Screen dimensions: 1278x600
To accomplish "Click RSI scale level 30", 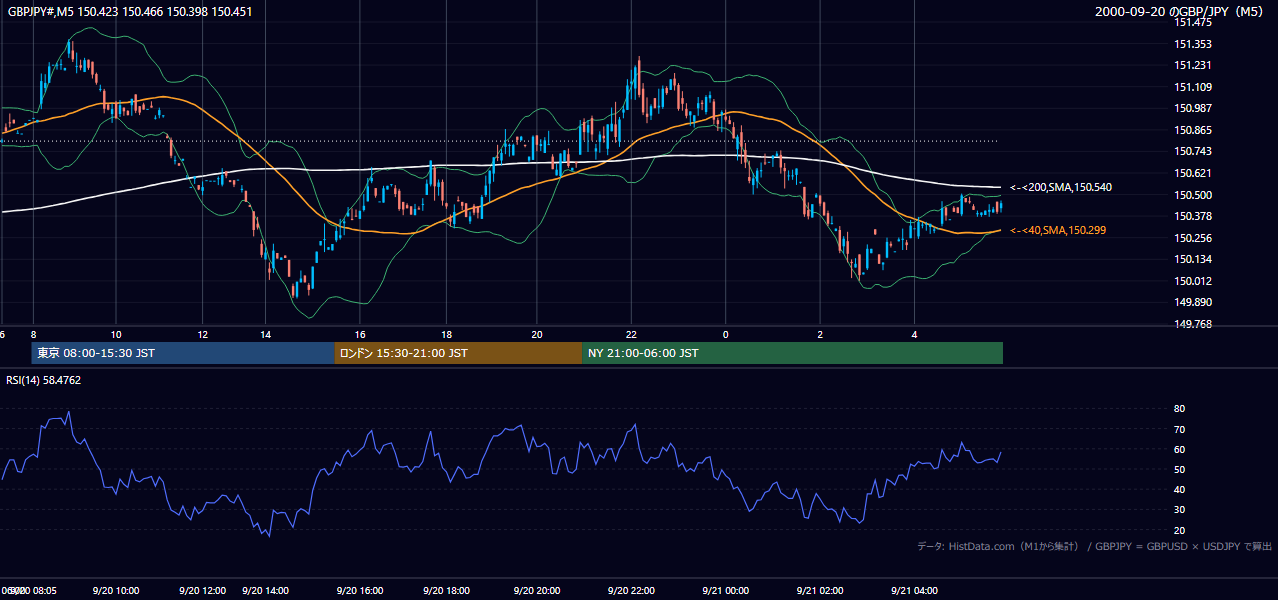I will point(1180,510).
